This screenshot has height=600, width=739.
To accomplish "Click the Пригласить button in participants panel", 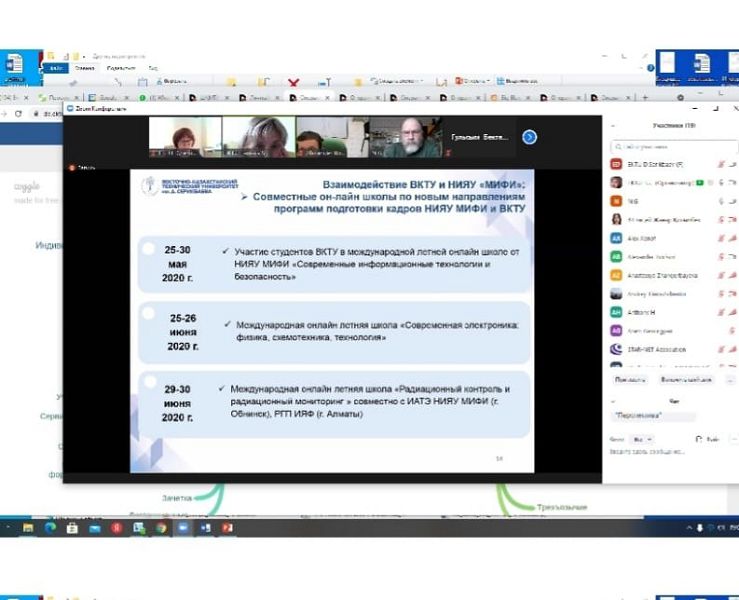I will pos(630,379).
